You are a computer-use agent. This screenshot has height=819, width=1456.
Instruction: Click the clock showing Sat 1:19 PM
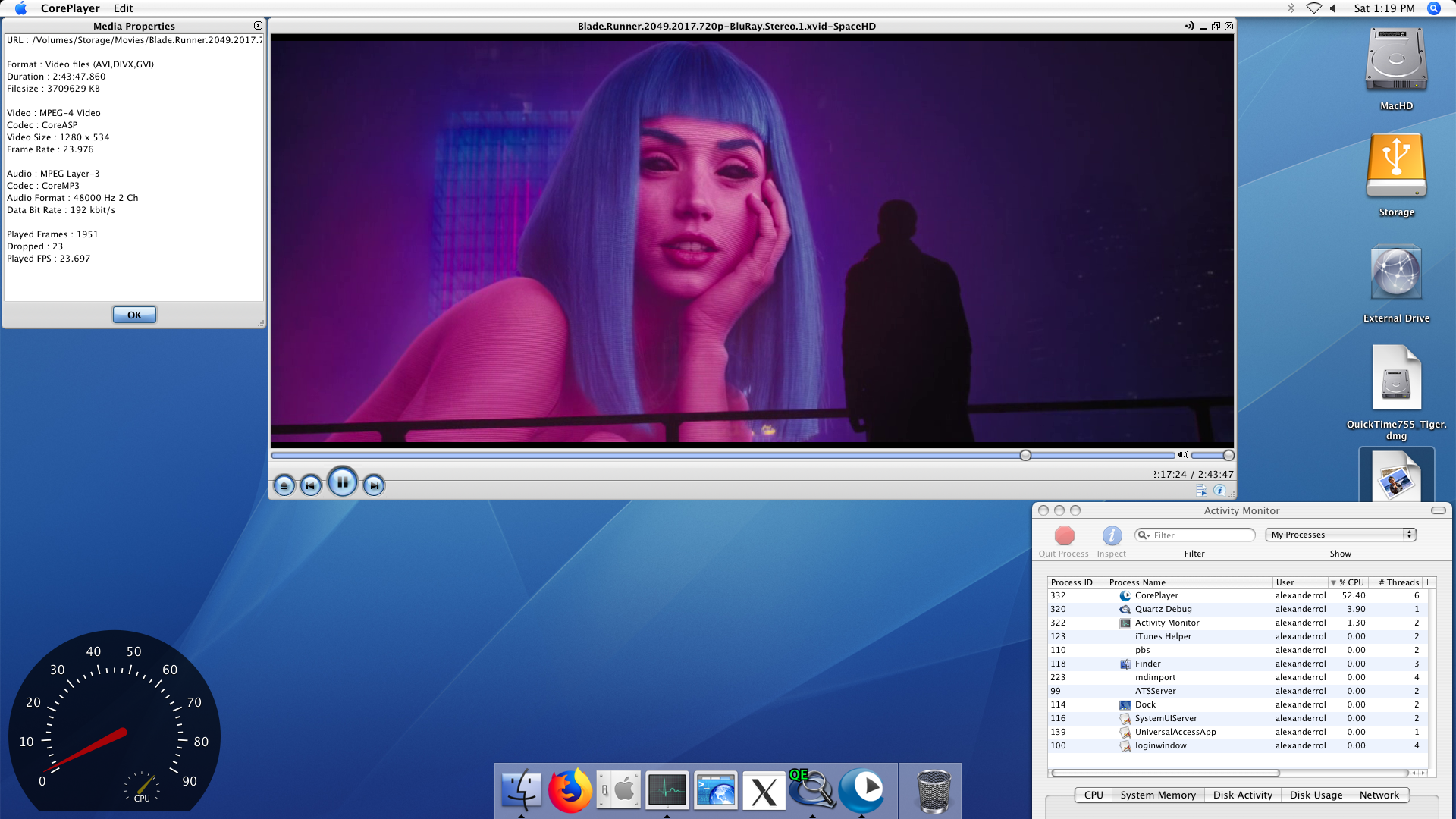(x=1384, y=8)
